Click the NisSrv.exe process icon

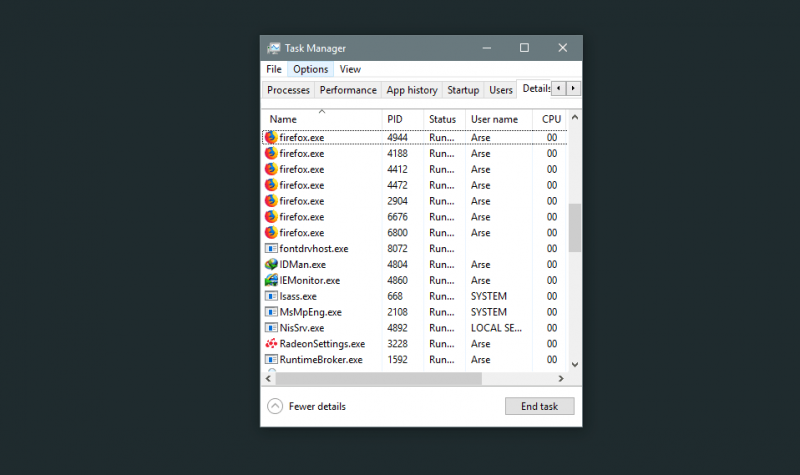[271, 328]
